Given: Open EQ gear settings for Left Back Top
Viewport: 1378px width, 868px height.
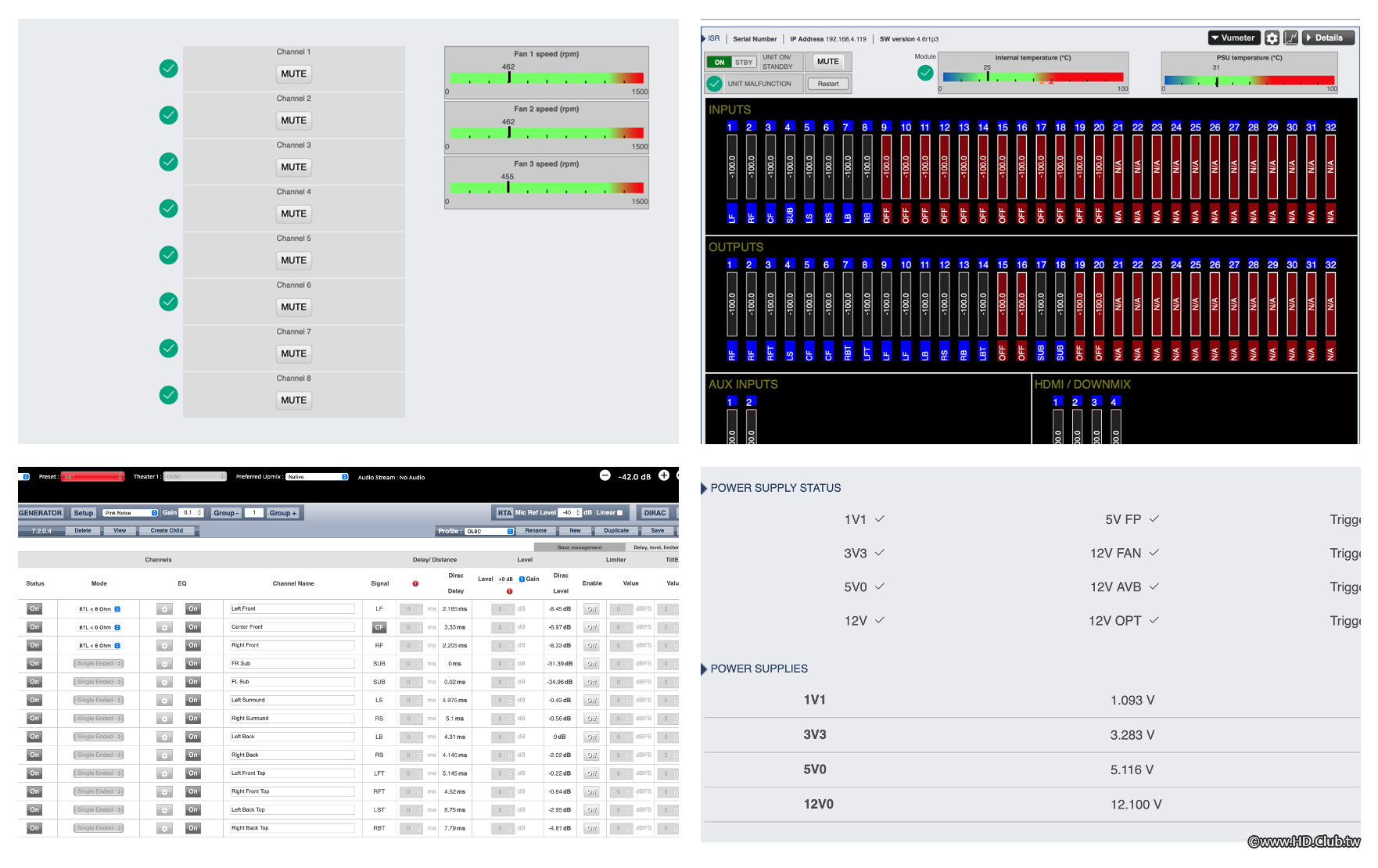Looking at the screenshot, I should 164,809.
